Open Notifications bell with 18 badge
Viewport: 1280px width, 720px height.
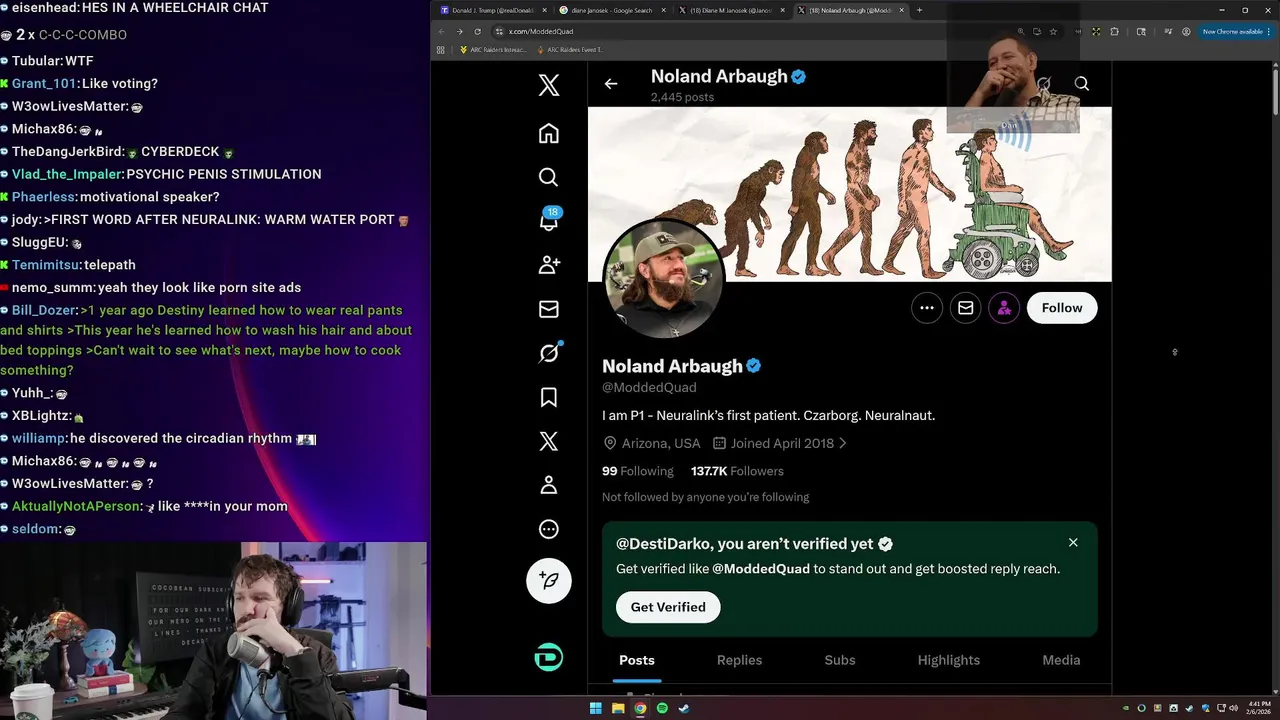[549, 220]
